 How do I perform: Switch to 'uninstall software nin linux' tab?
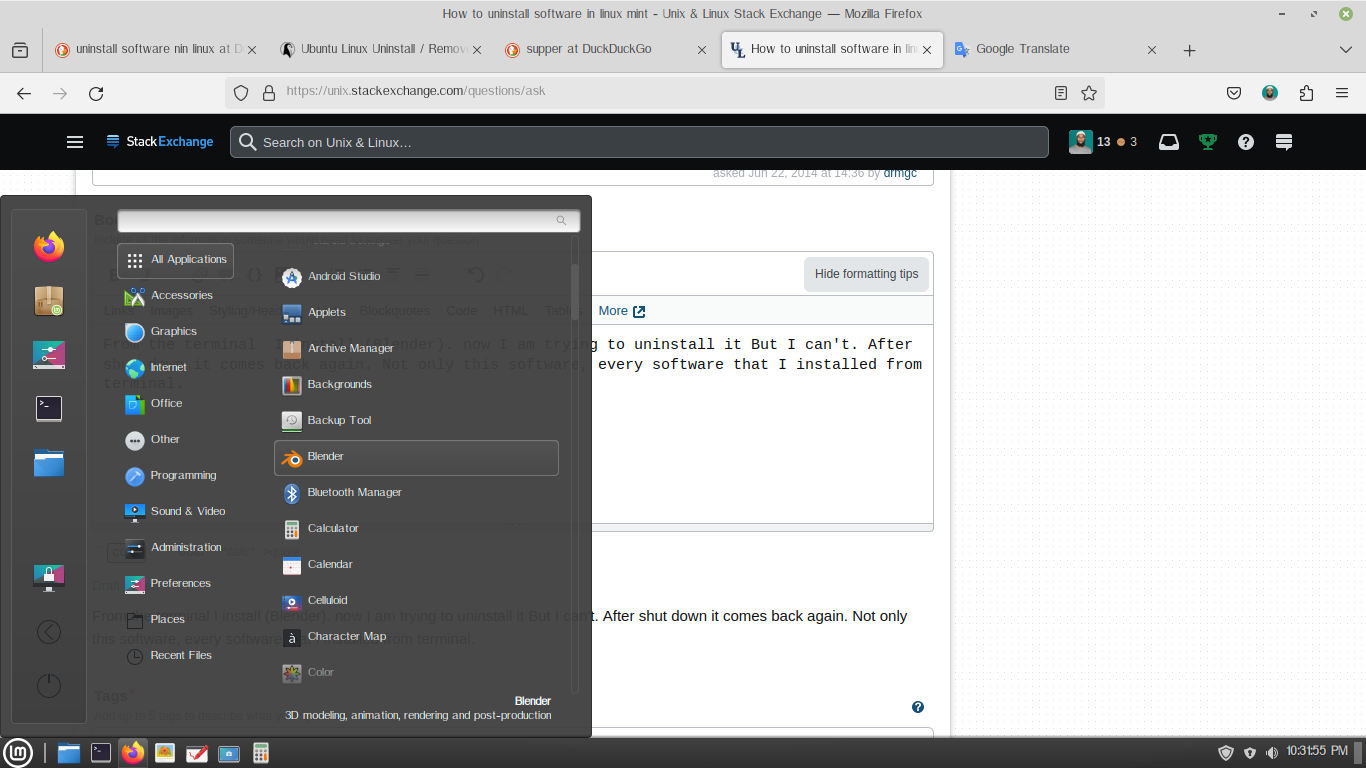[x=157, y=49]
